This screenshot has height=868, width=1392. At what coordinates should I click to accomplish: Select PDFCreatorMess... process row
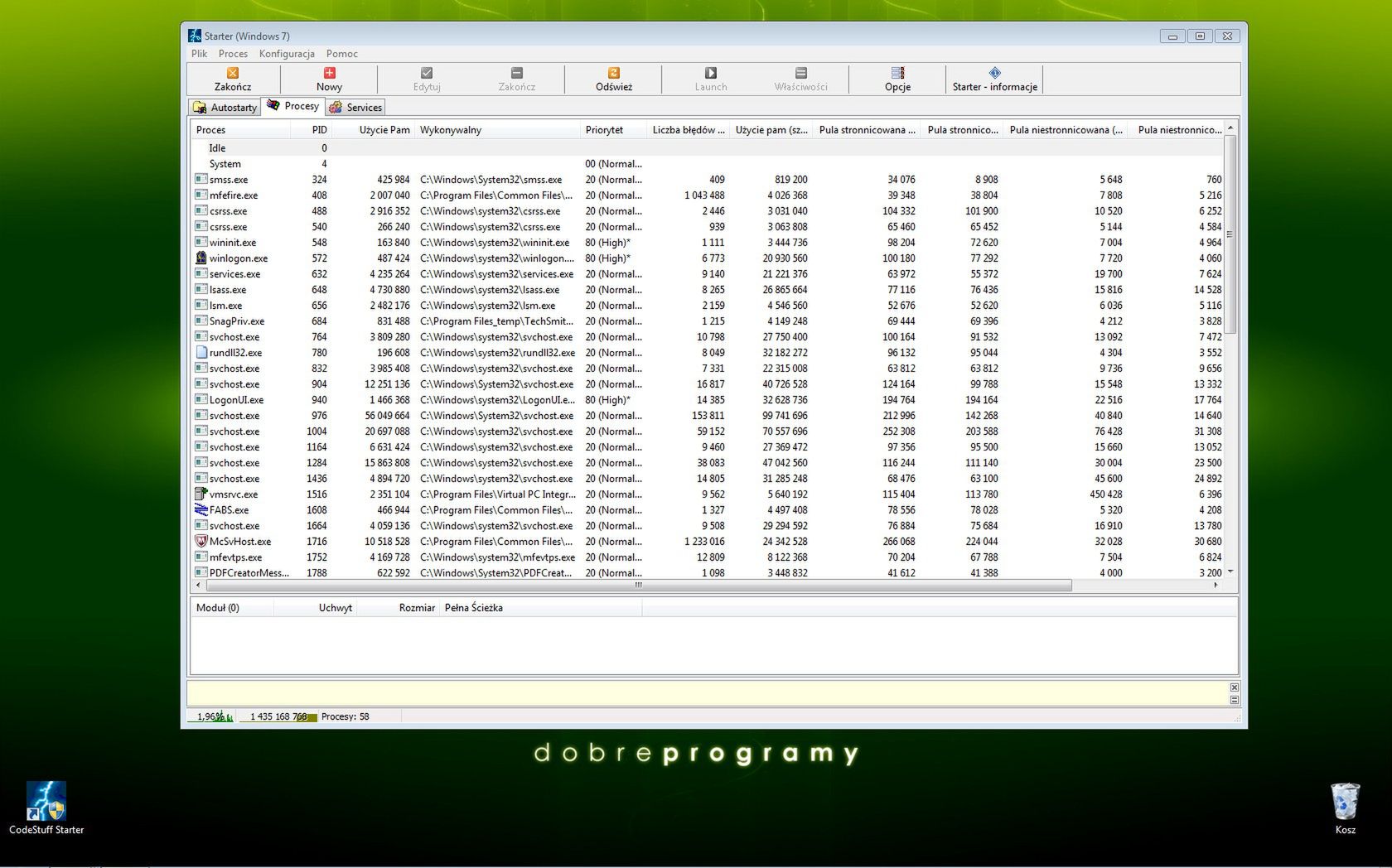[708, 572]
